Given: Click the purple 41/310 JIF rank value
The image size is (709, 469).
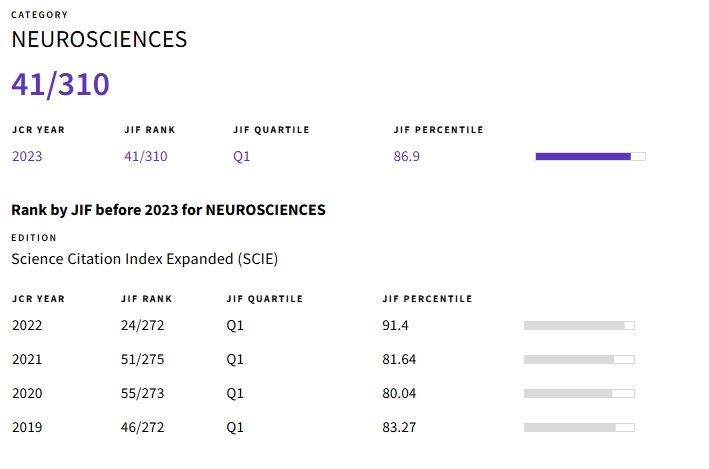Looking at the screenshot, I should (x=145, y=156).
